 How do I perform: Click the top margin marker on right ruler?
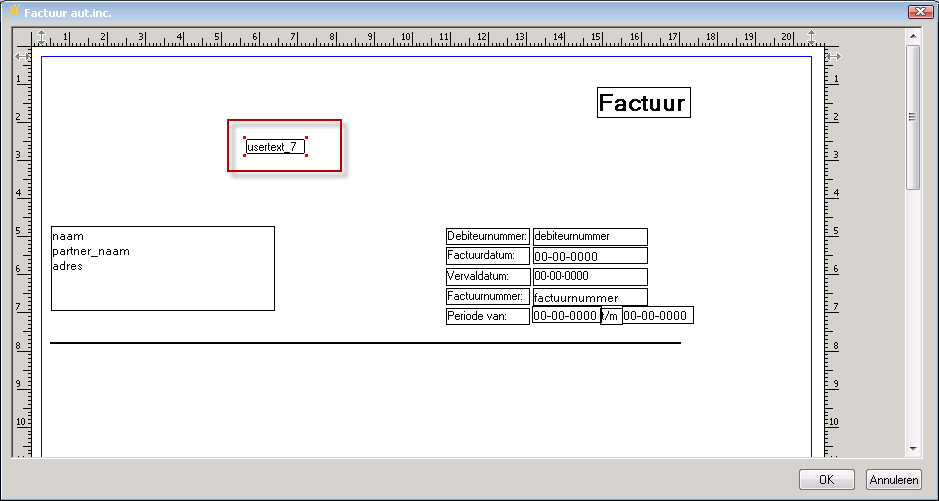[832, 57]
